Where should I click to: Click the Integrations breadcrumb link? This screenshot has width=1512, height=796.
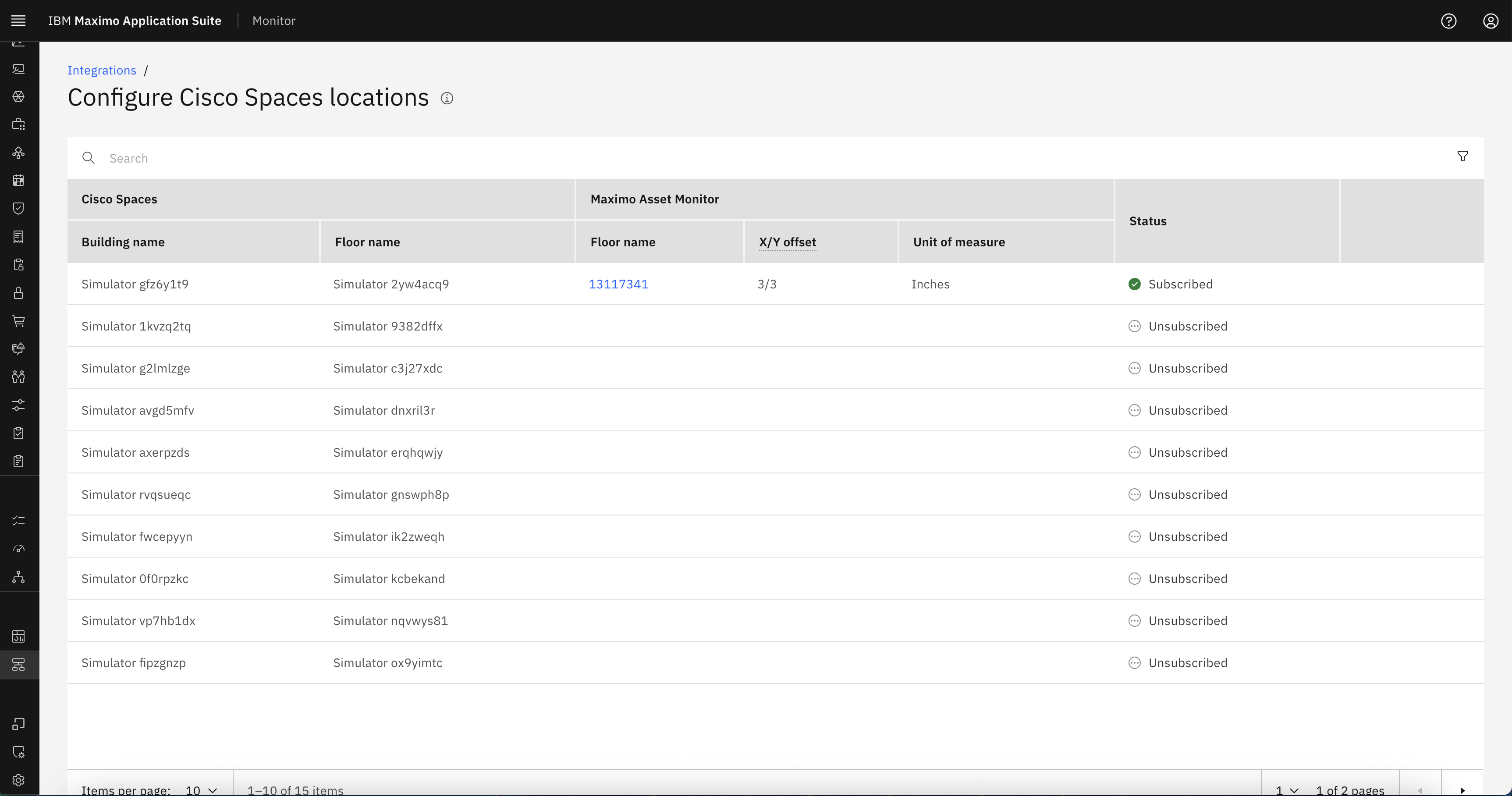pyautogui.click(x=102, y=71)
